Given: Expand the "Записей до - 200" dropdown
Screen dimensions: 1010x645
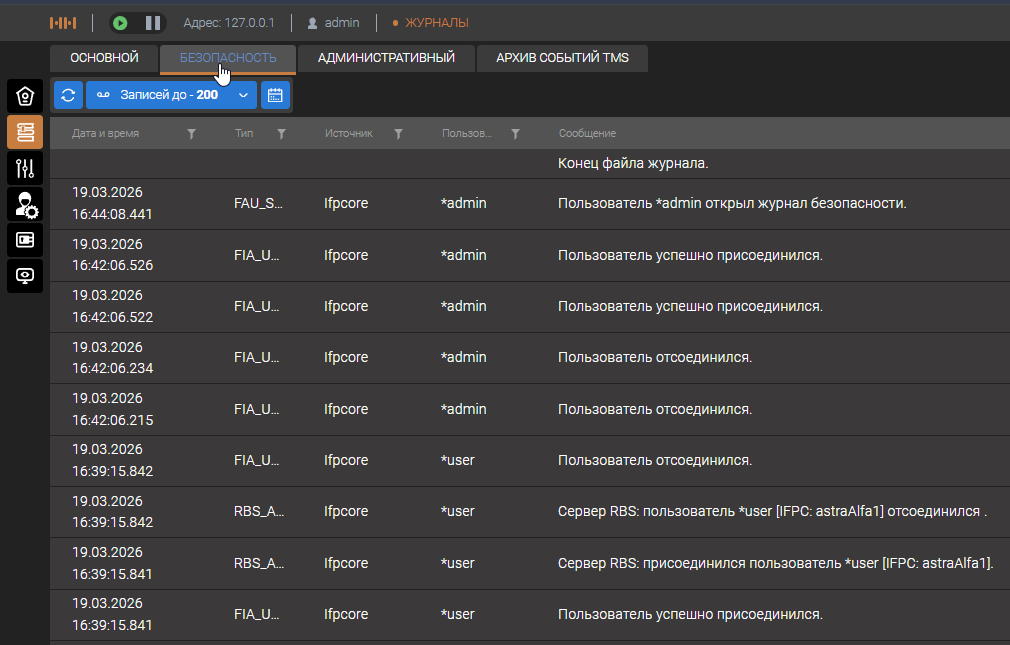Looking at the screenshot, I should click(171, 95).
